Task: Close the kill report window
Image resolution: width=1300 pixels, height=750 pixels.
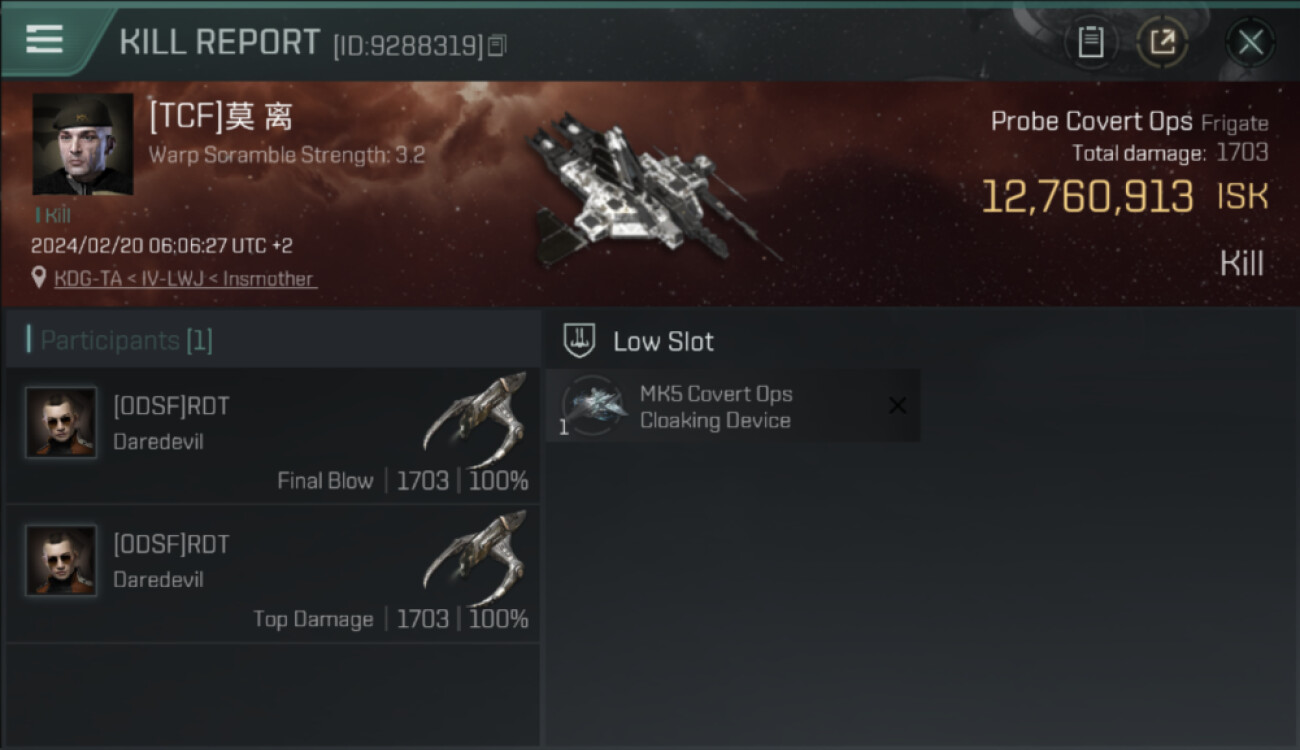Action: (1250, 42)
